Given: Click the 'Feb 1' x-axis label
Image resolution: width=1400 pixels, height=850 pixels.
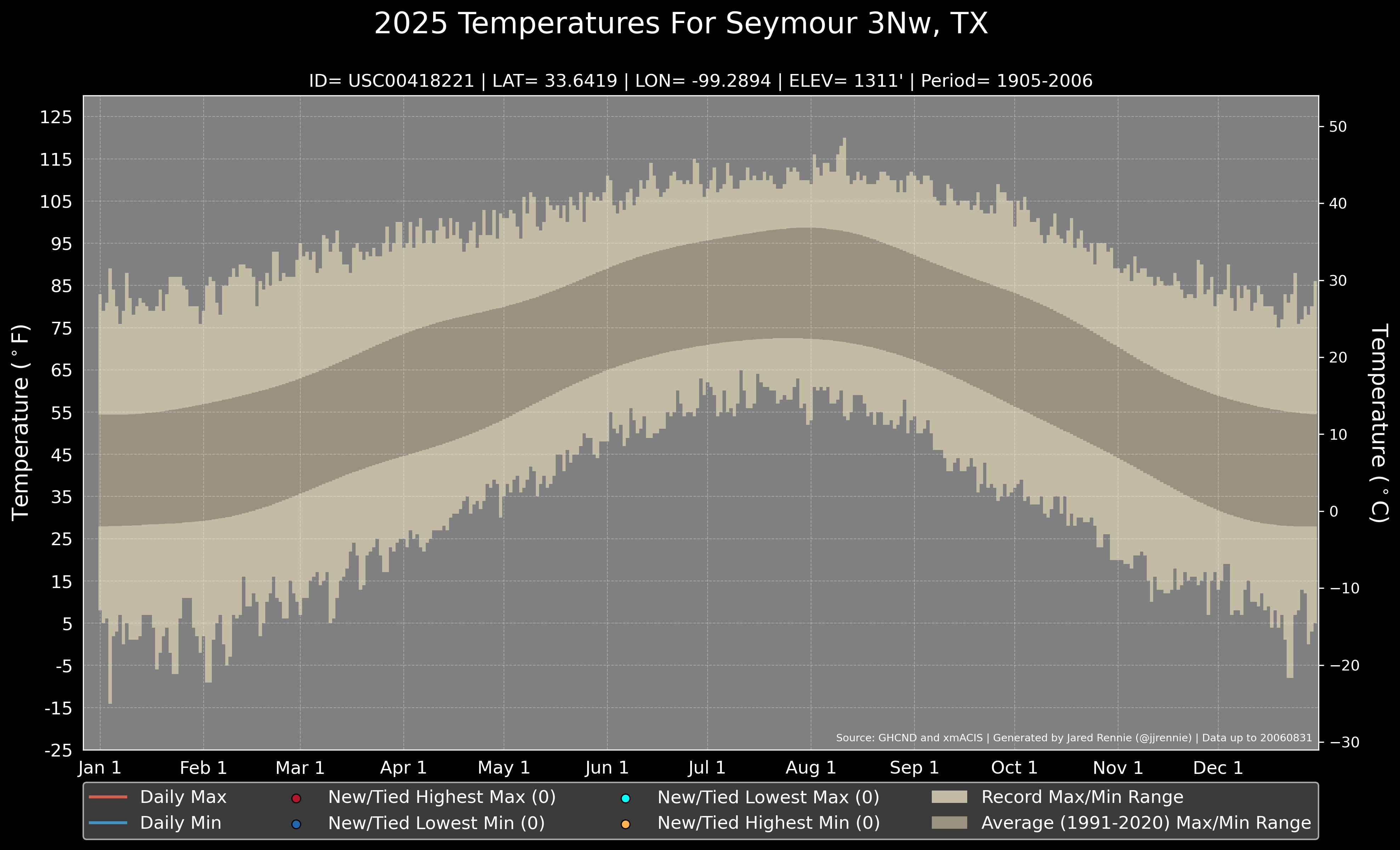Looking at the screenshot, I should 203,768.
